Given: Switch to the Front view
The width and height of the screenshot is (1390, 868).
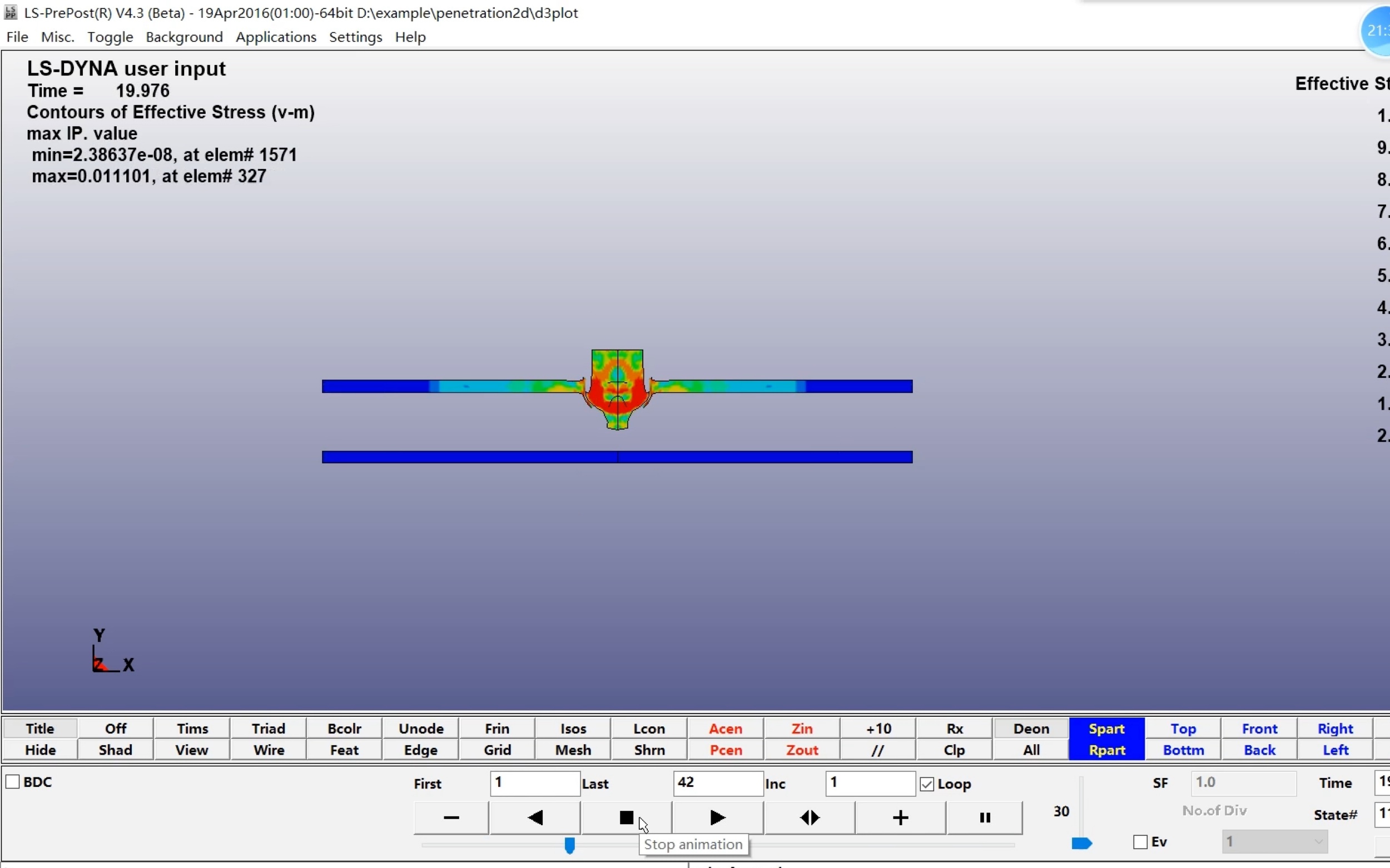Looking at the screenshot, I should (1259, 728).
